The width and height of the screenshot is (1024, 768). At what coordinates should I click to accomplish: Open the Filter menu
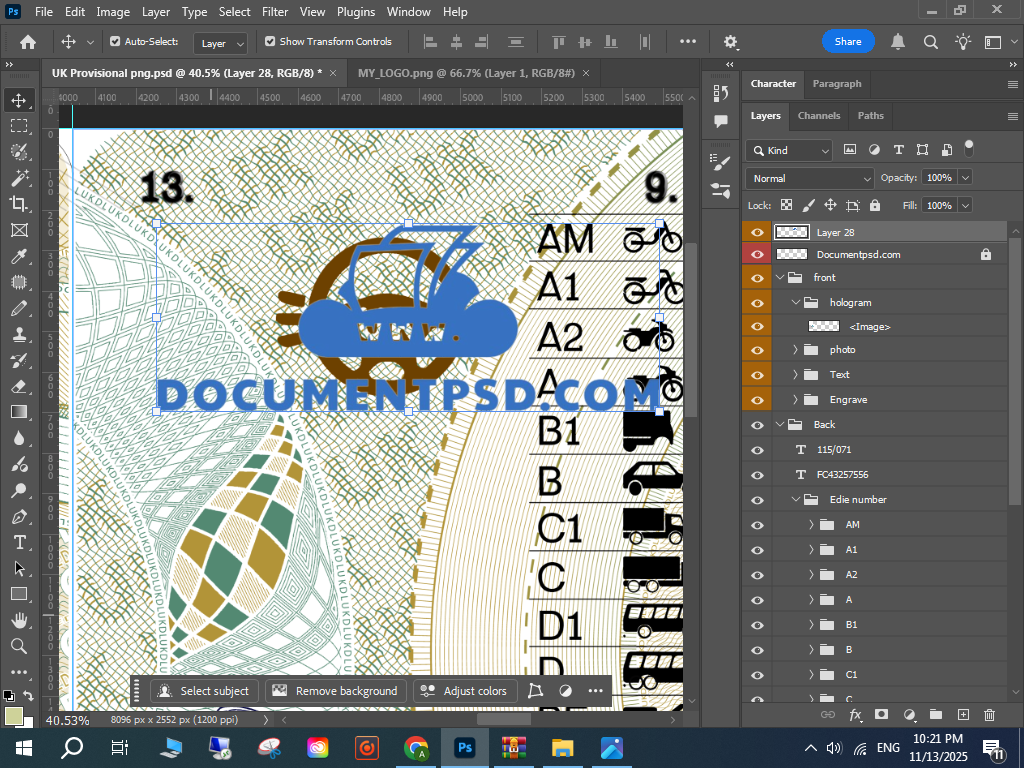click(x=274, y=12)
